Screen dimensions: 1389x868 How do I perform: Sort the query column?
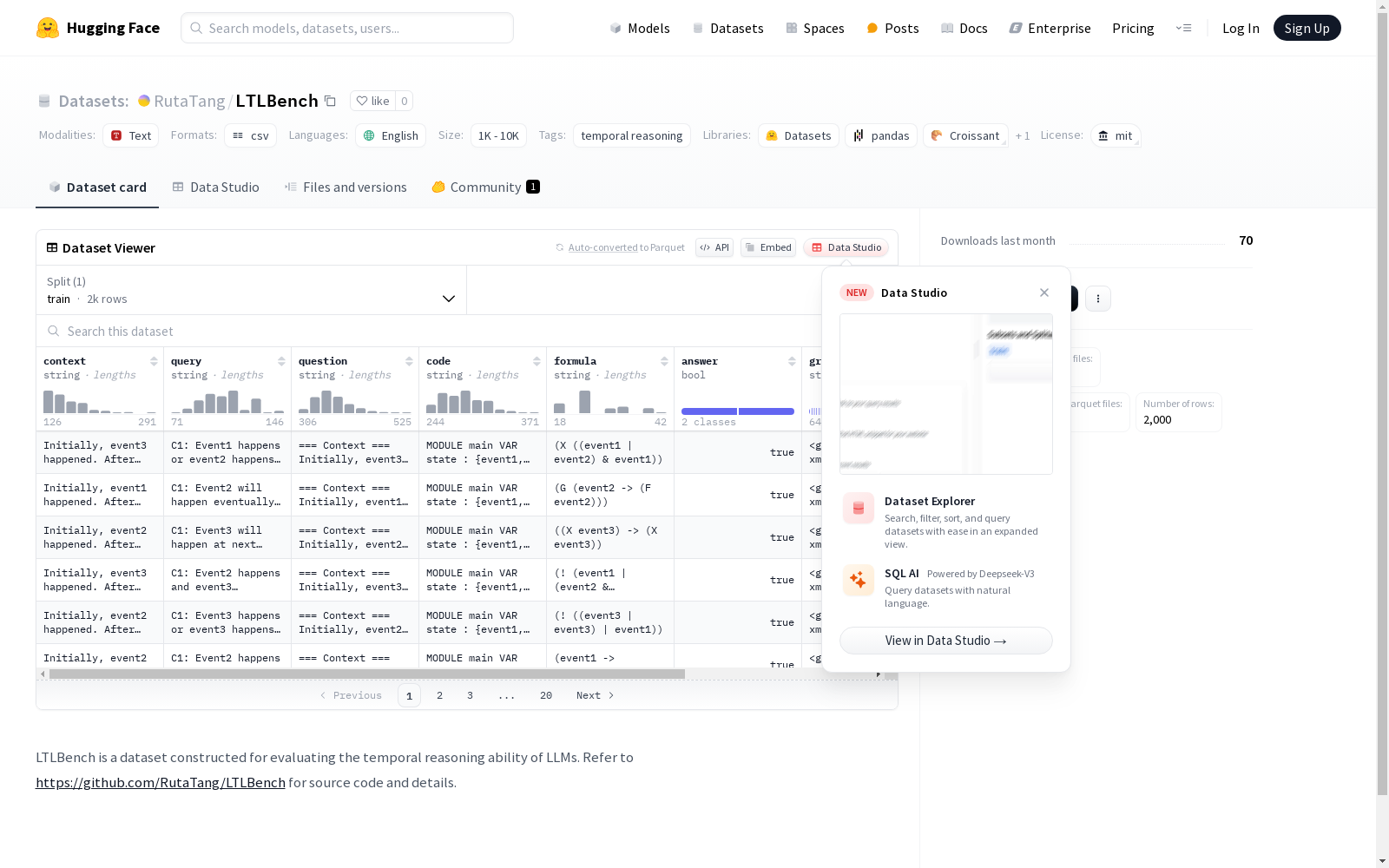[x=281, y=361]
